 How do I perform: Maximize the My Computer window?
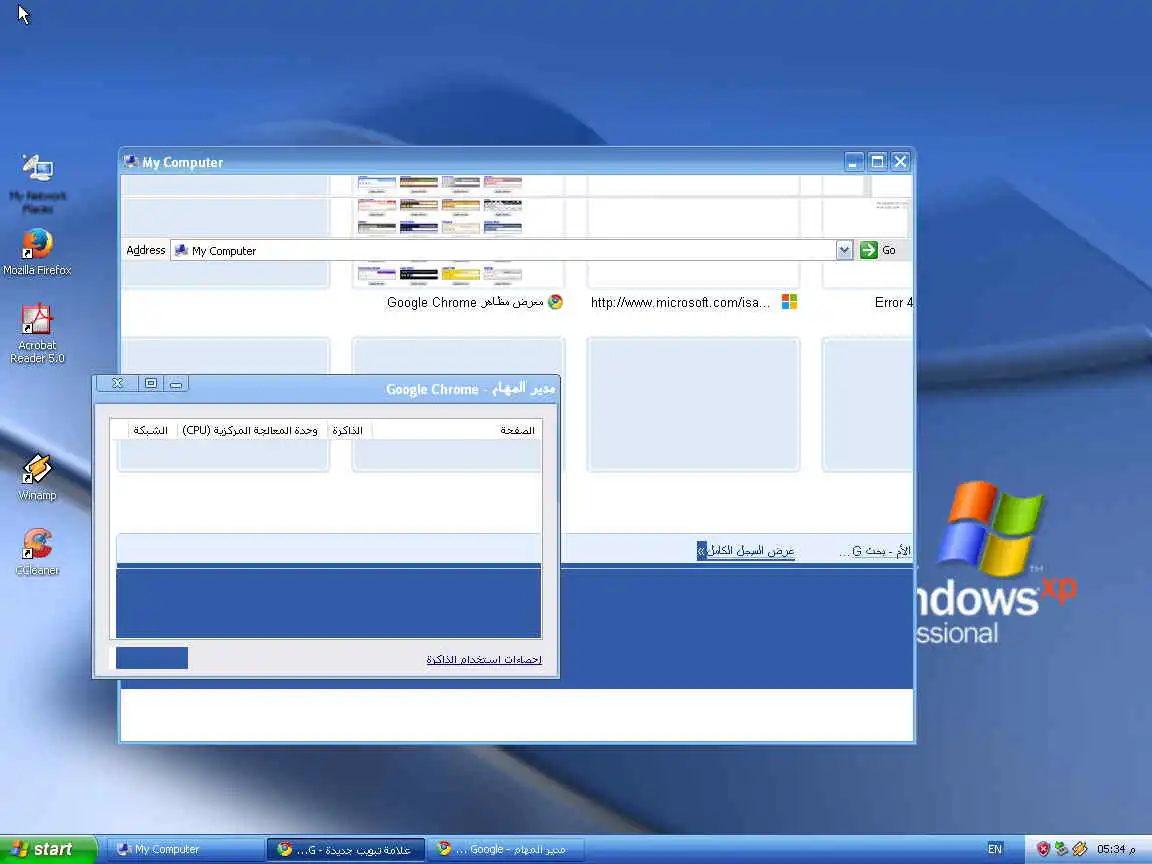[877, 162]
